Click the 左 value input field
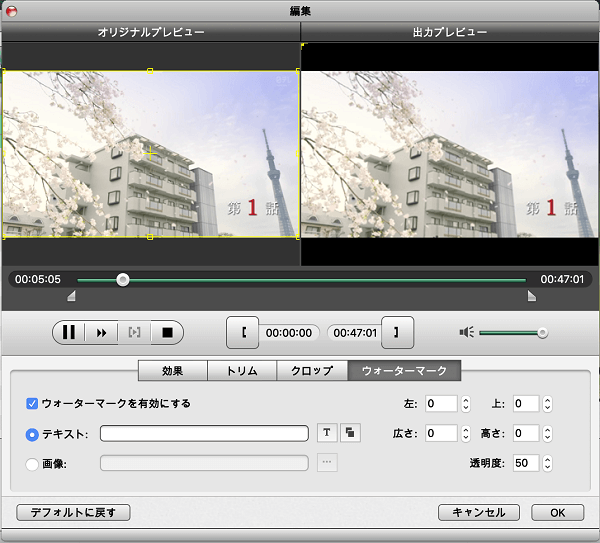 441,403
